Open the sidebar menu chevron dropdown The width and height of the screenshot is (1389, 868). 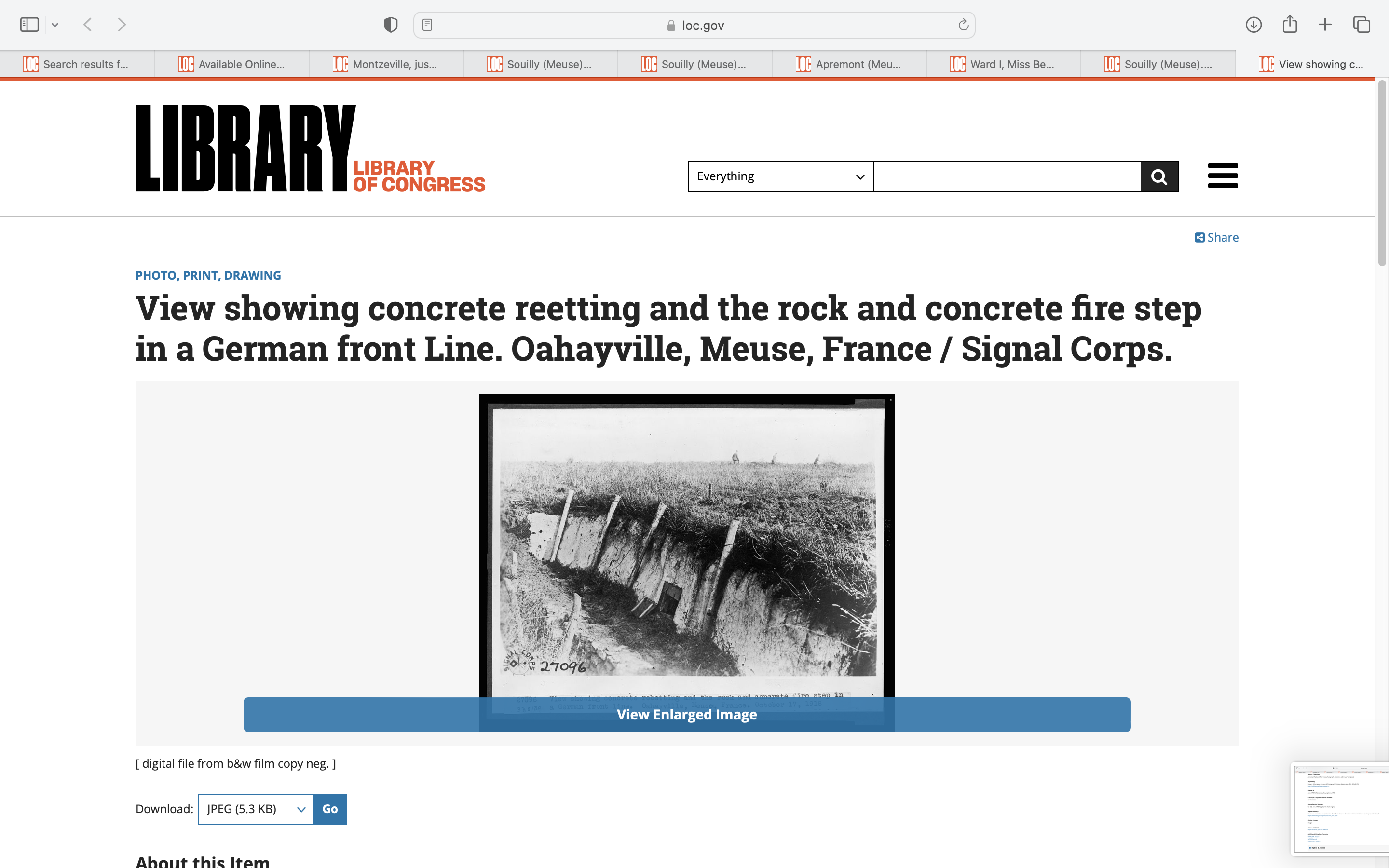tap(55, 25)
